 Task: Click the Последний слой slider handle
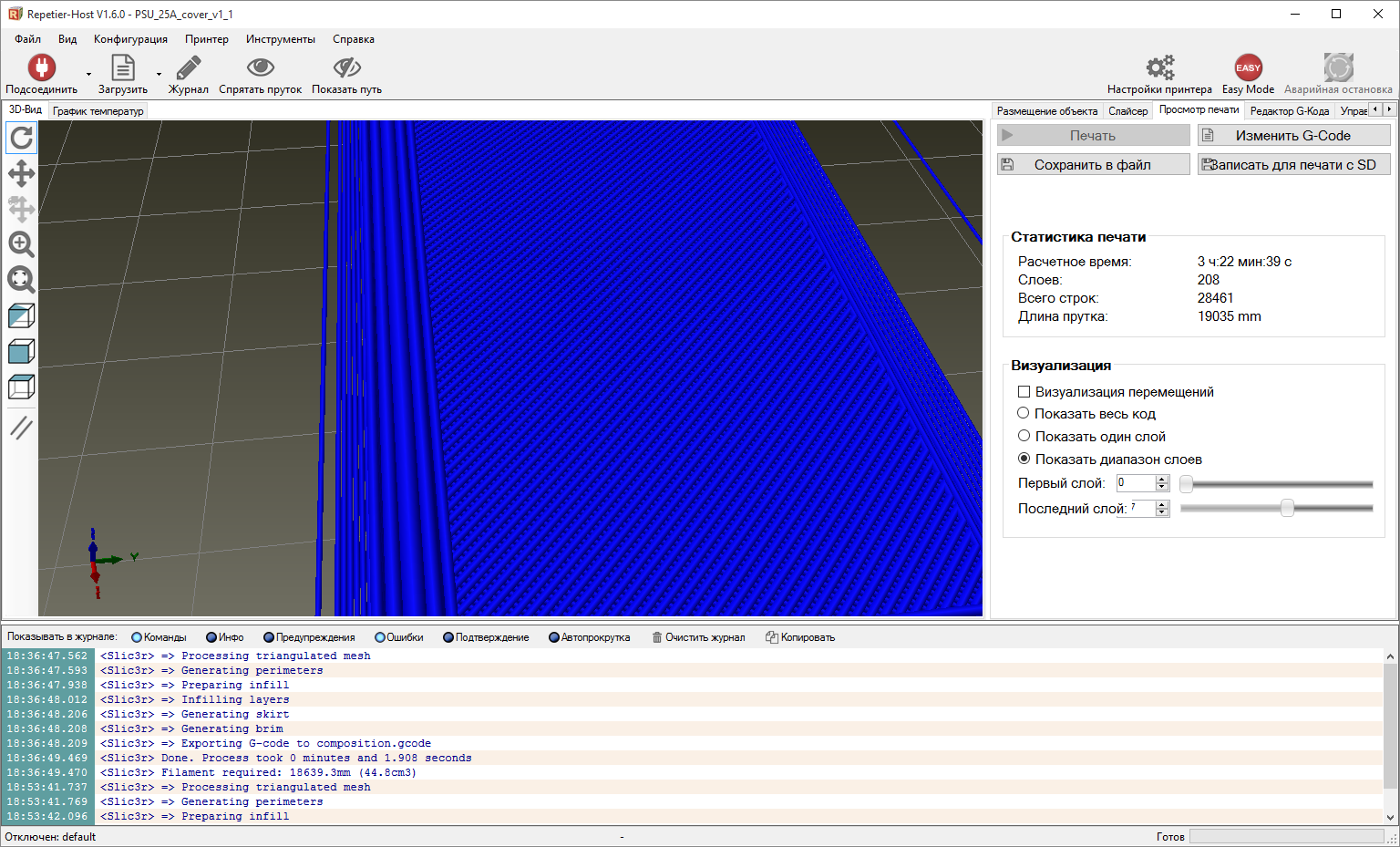[x=1287, y=508]
